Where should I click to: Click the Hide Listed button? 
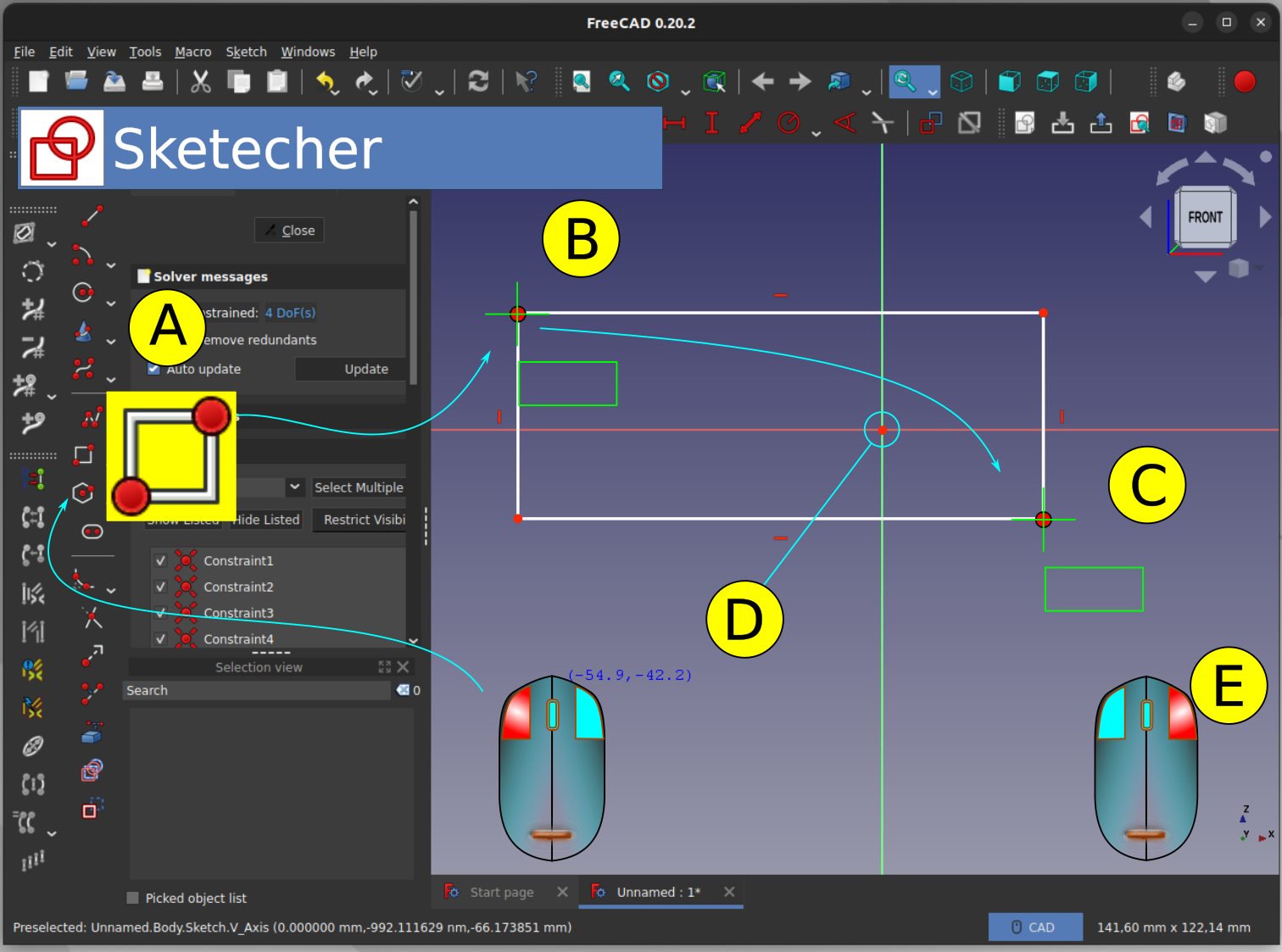[267, 520]
